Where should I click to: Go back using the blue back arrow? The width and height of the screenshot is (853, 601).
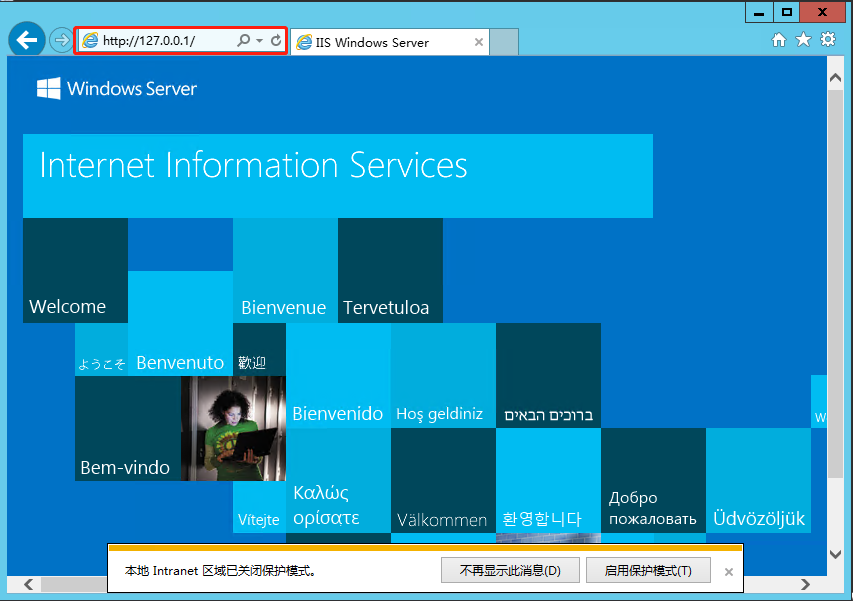click(26, 39)
